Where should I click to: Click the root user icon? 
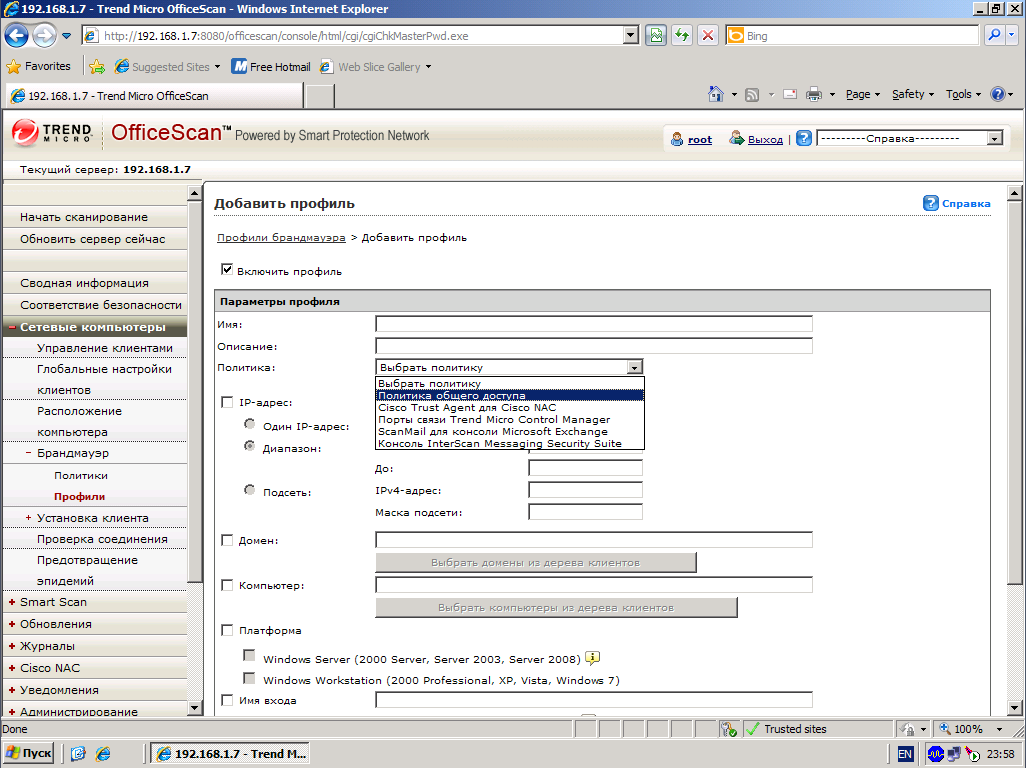coord(677,139)
